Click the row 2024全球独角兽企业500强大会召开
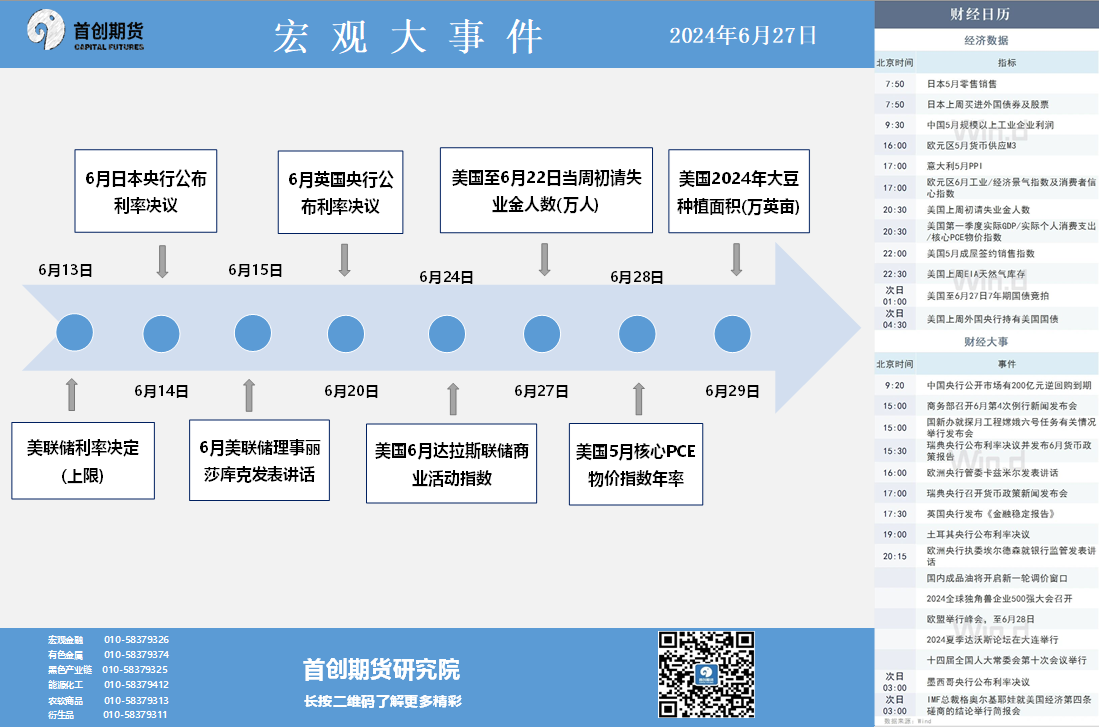Screen dimensions: 1099x727 point(986,599)
